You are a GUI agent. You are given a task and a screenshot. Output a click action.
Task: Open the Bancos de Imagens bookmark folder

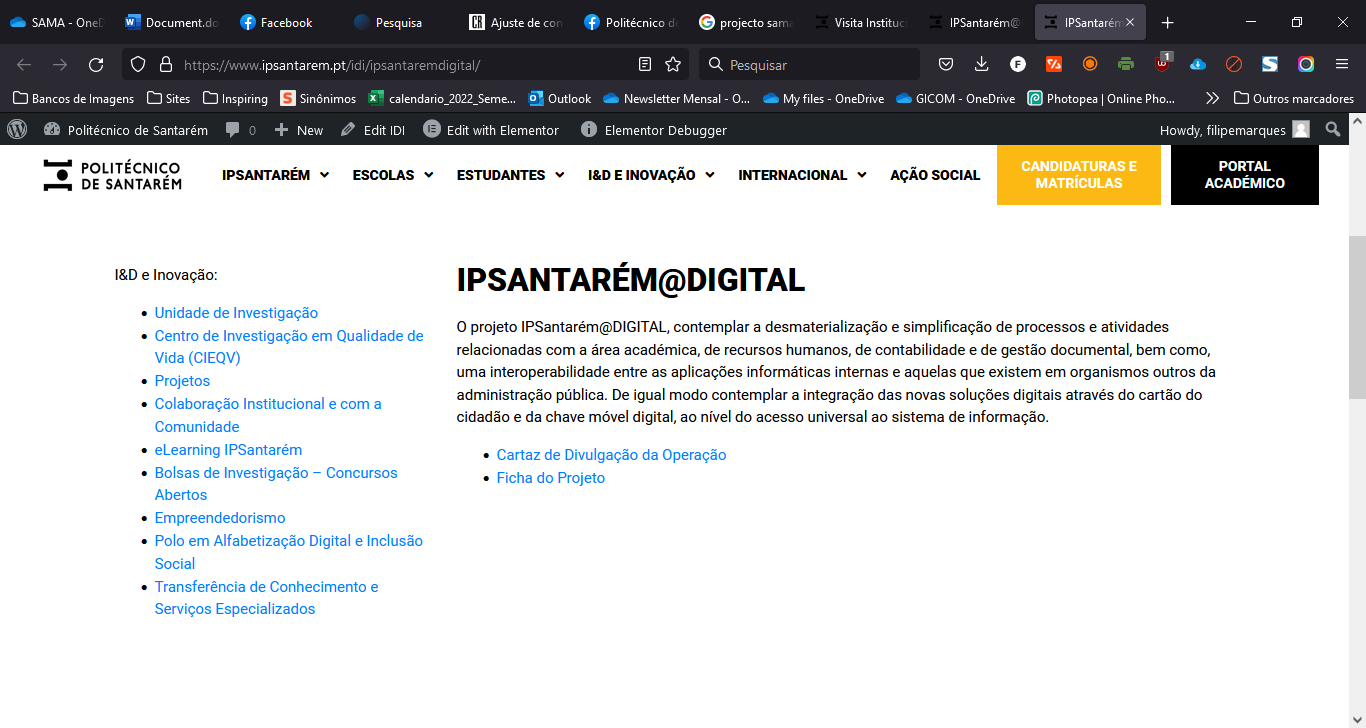73,98
